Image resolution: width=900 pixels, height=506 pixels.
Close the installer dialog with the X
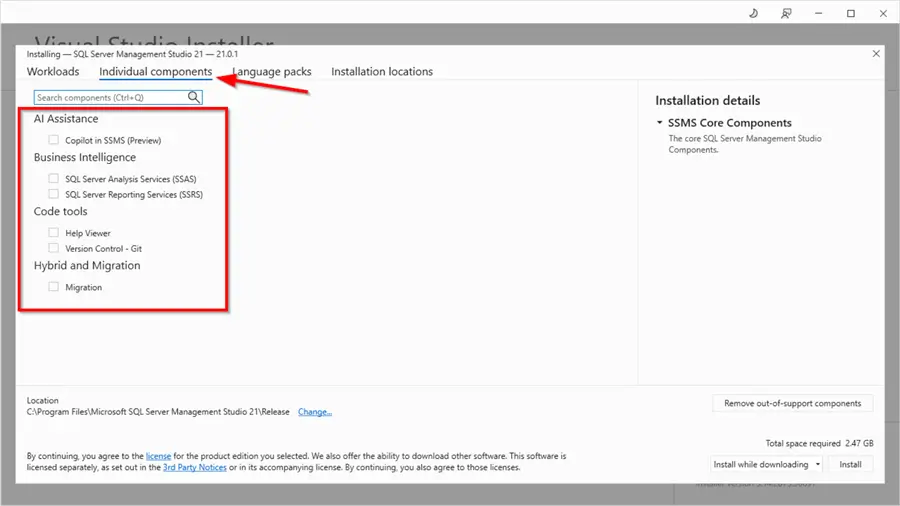click(x=876, y=53)
